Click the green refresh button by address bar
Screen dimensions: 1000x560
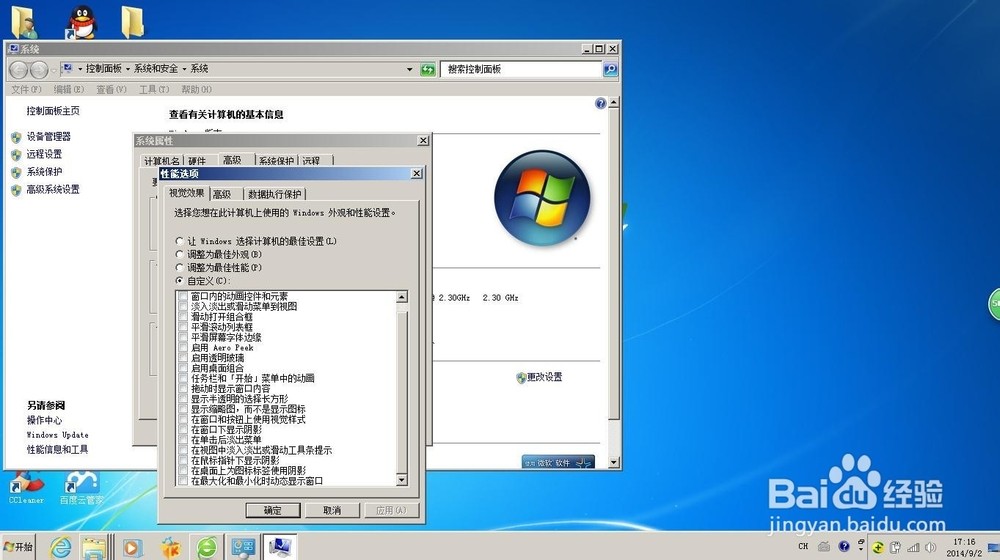(x=428, y=70)
